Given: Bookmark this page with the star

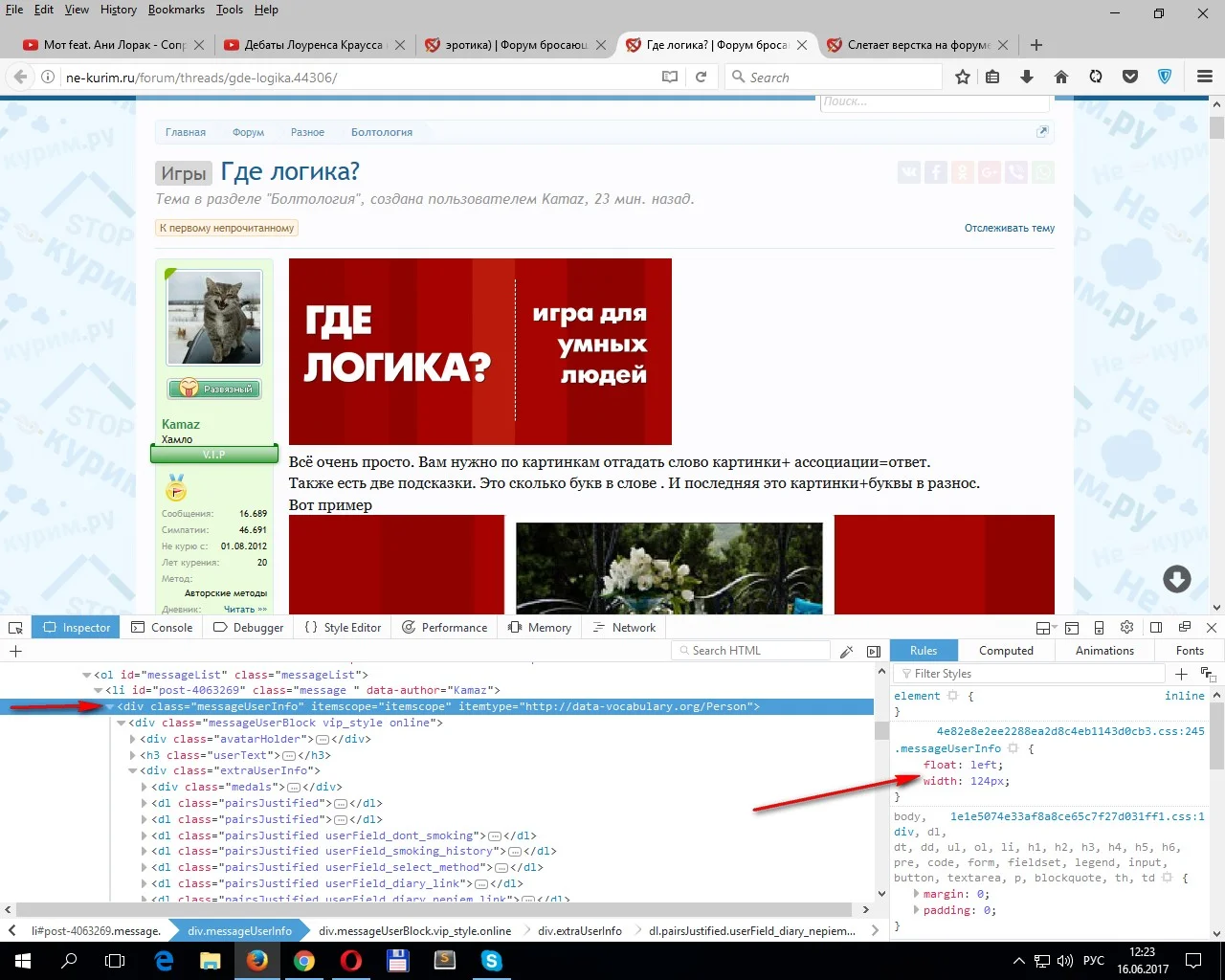Looking at the screenshot, I should [963, 77].
